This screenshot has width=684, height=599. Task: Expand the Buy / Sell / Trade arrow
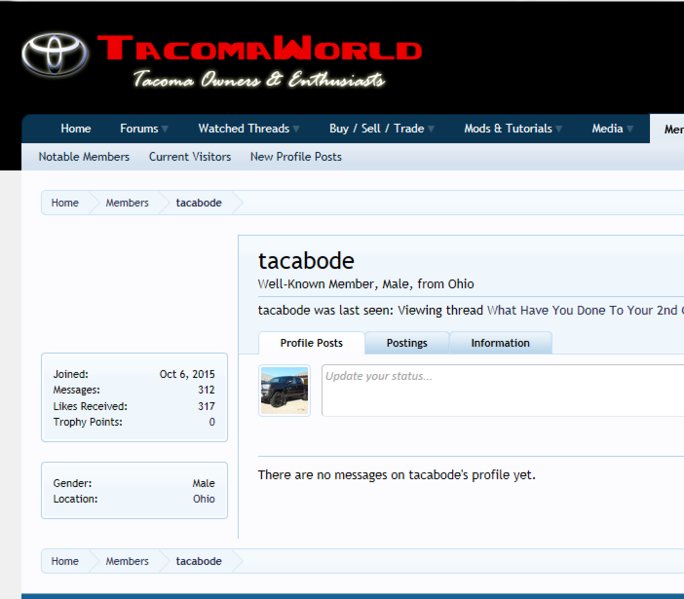(x=431, y=129)
